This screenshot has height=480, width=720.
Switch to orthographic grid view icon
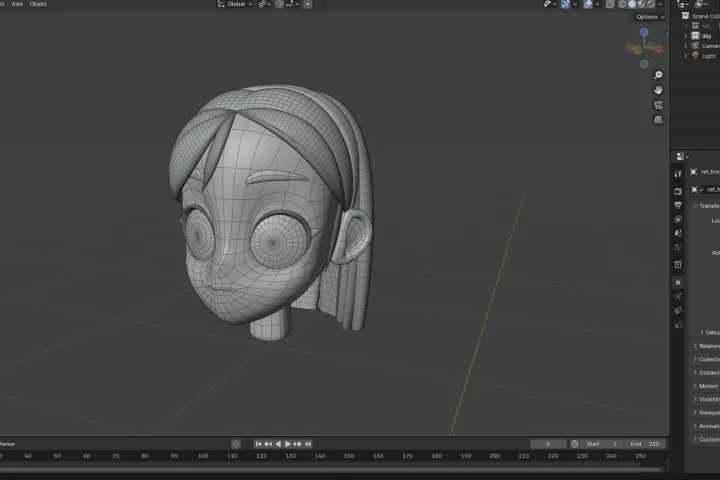658,120
